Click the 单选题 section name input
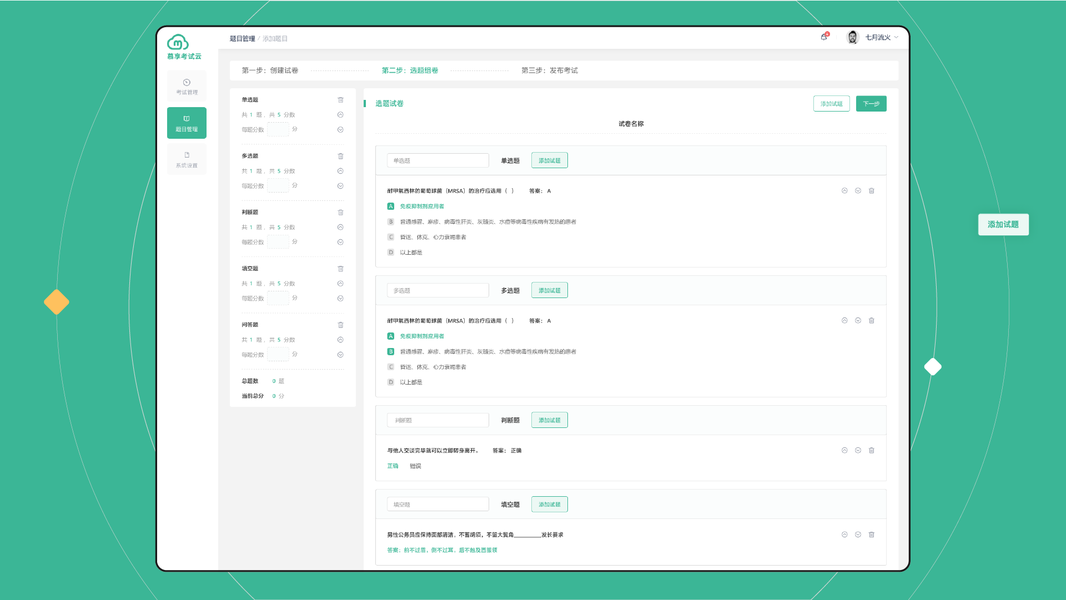 click(x=438, y=161)
